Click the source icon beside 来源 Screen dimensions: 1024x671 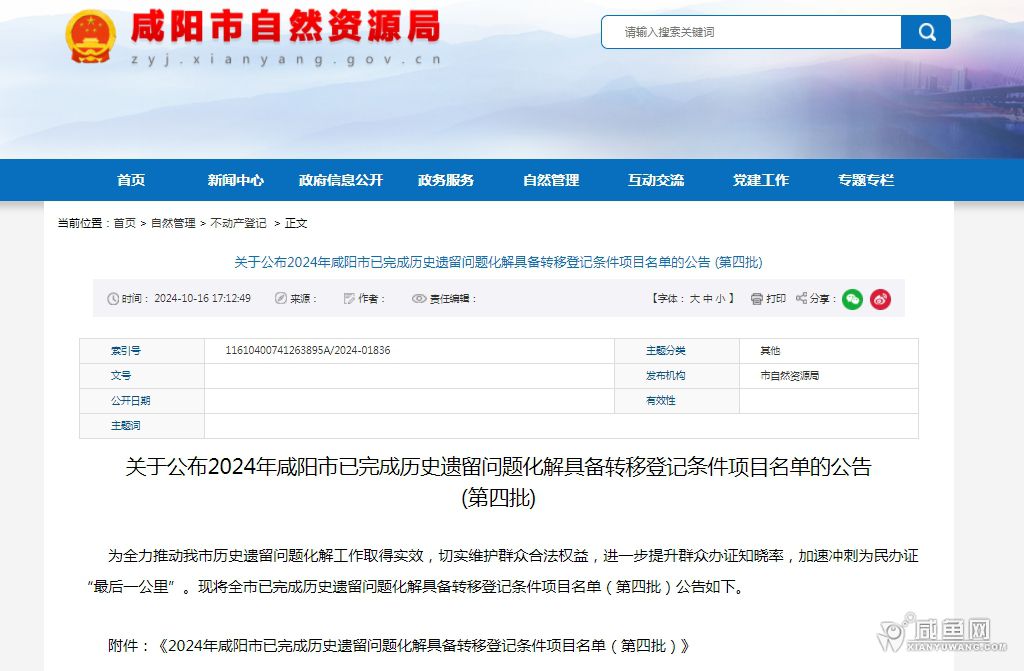coord(281,298)
